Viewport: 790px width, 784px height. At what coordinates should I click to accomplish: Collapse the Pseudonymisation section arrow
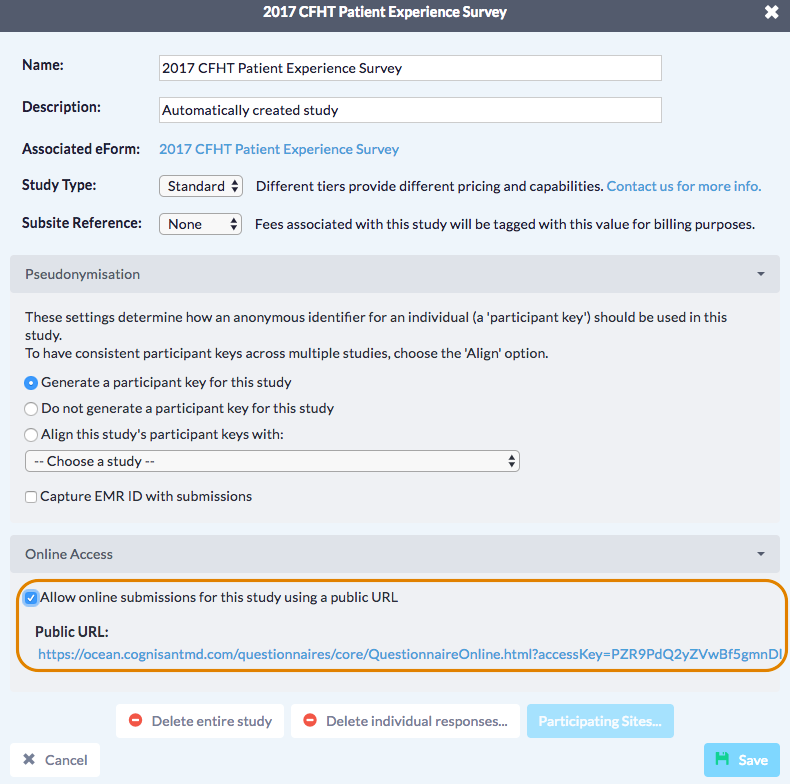pyautogui.click(x=761, y=274)
